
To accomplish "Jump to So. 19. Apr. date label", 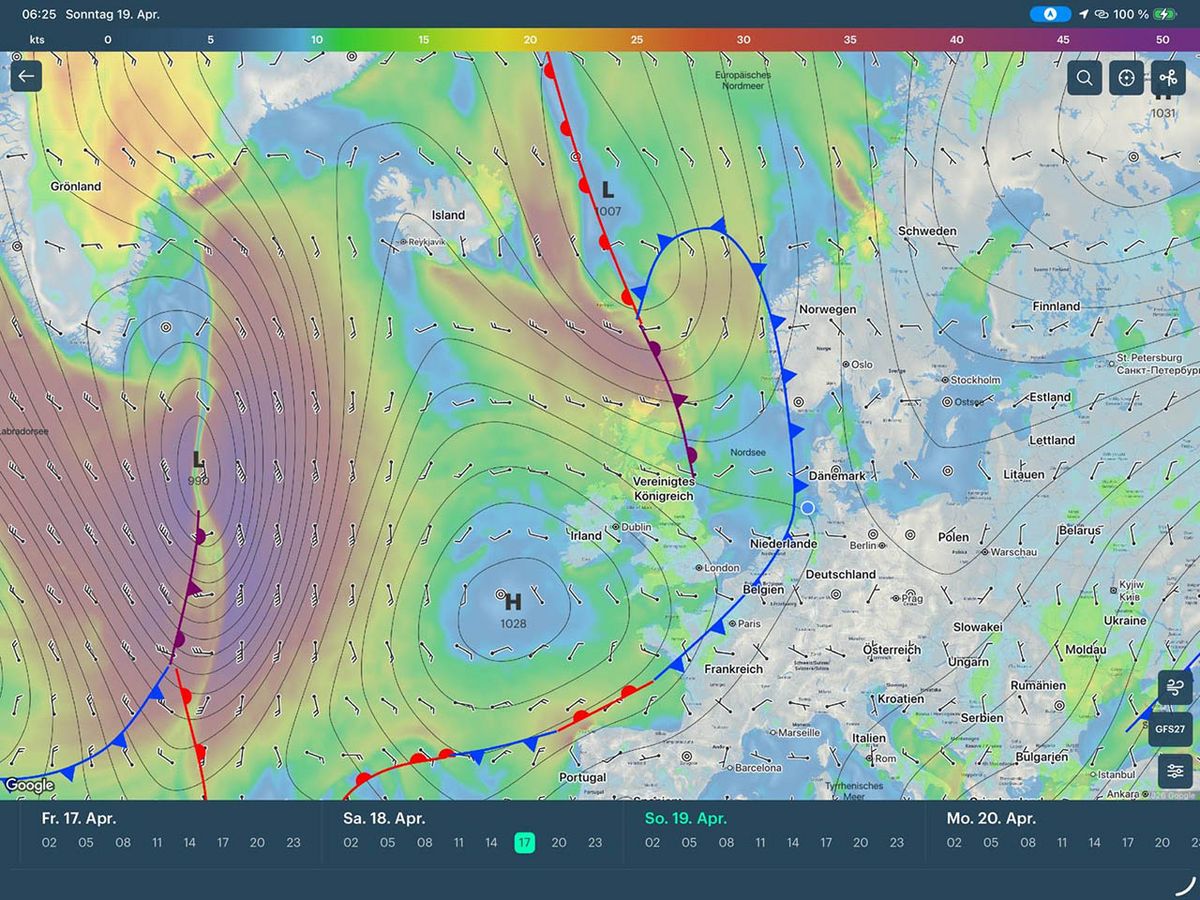I will (684, 818).
